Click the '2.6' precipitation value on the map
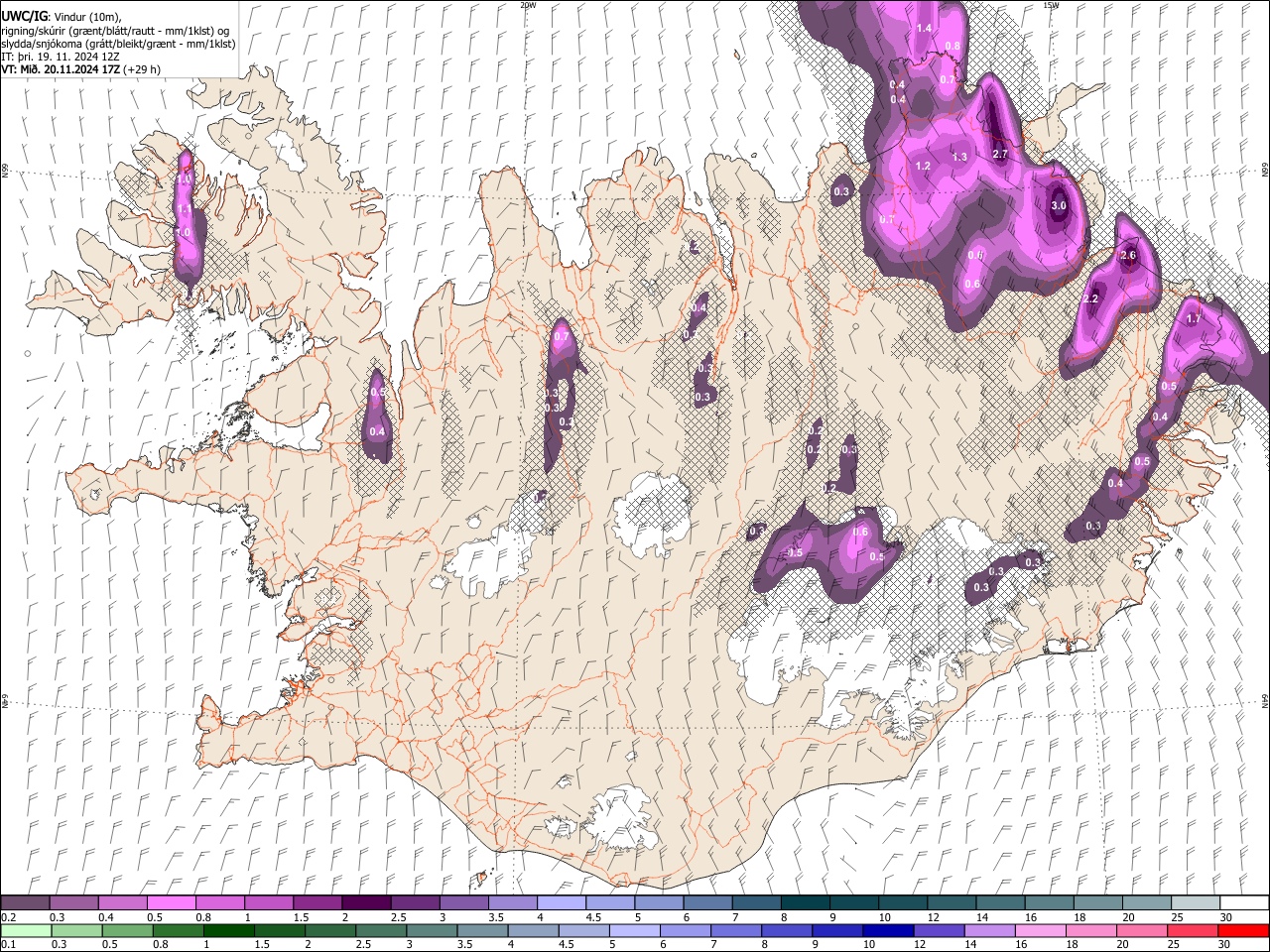 coord(1127,255)
